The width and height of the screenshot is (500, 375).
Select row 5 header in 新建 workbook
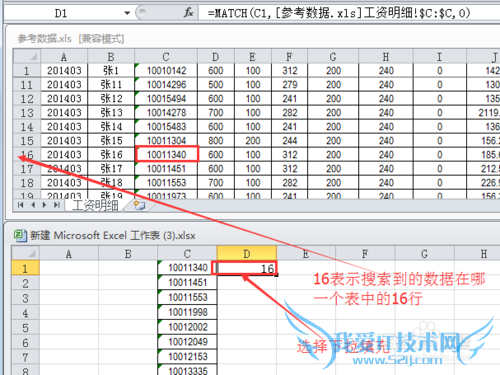[25, 328]
